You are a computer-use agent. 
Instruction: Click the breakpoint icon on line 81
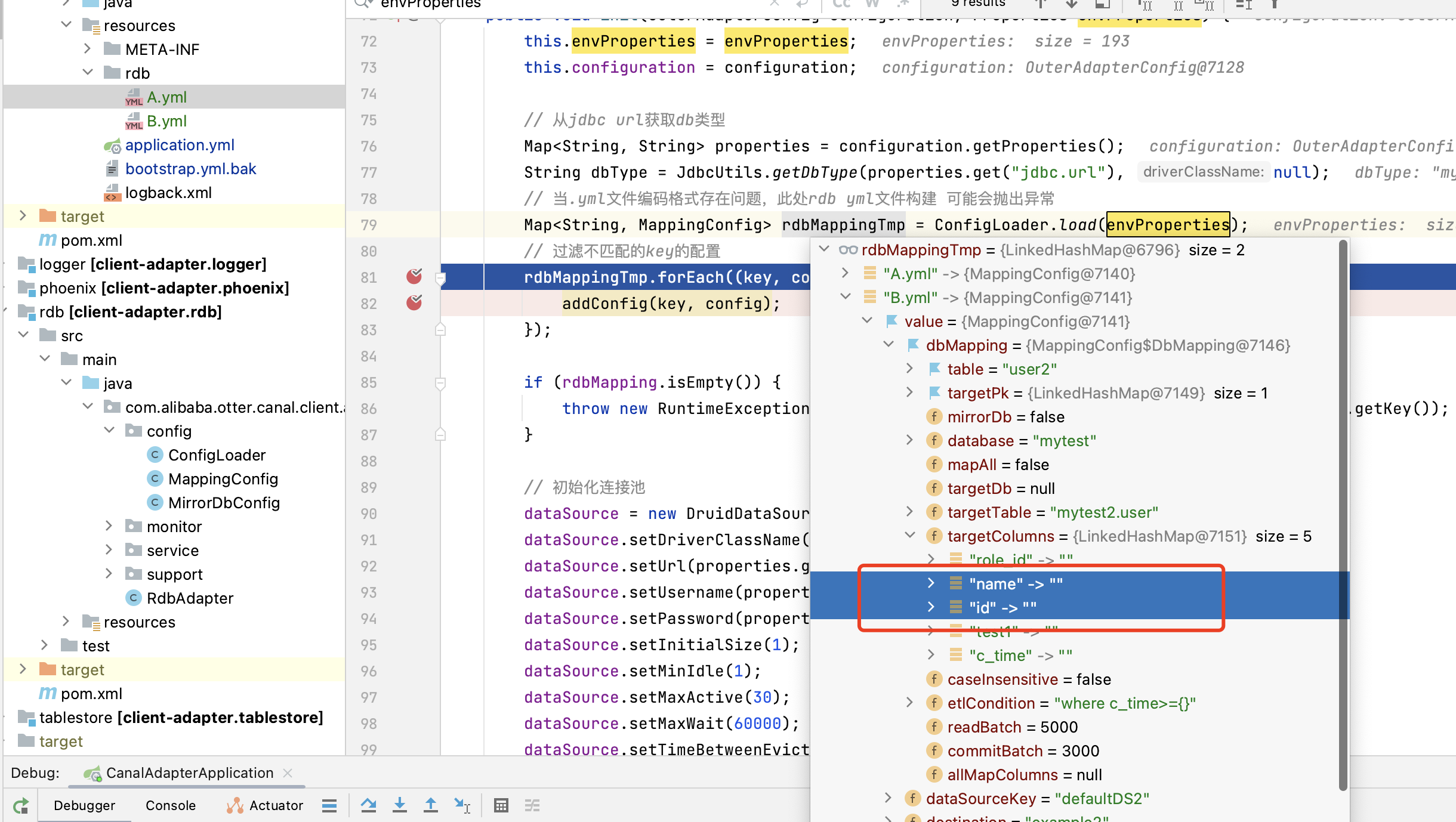pyautogui.click(x=413, y=276)
